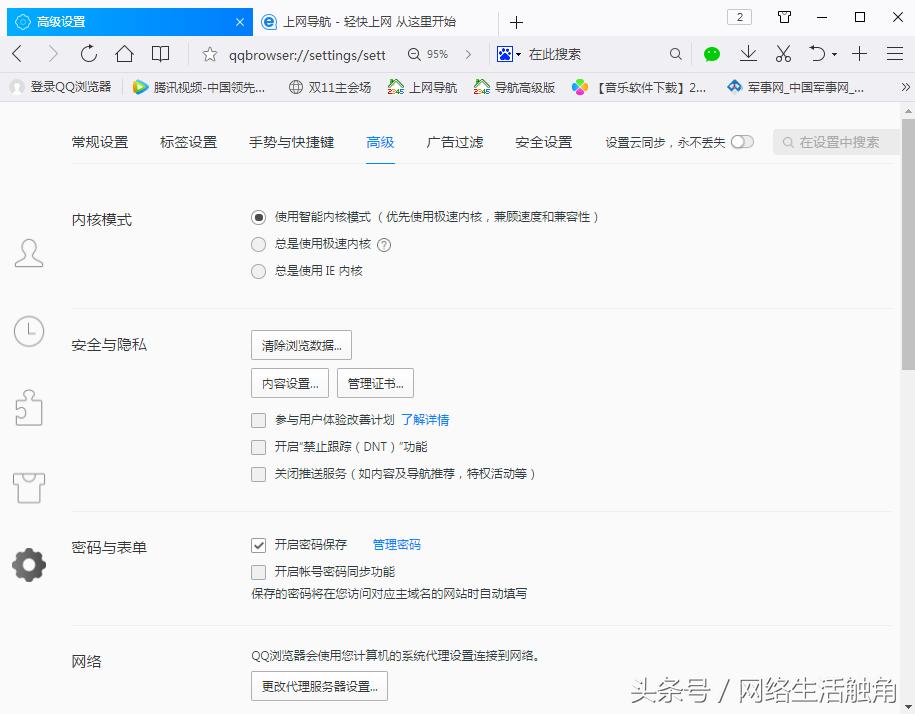Toggle the 设置云同步 switch
Screen dimensions: 915x714
point(742,143)
